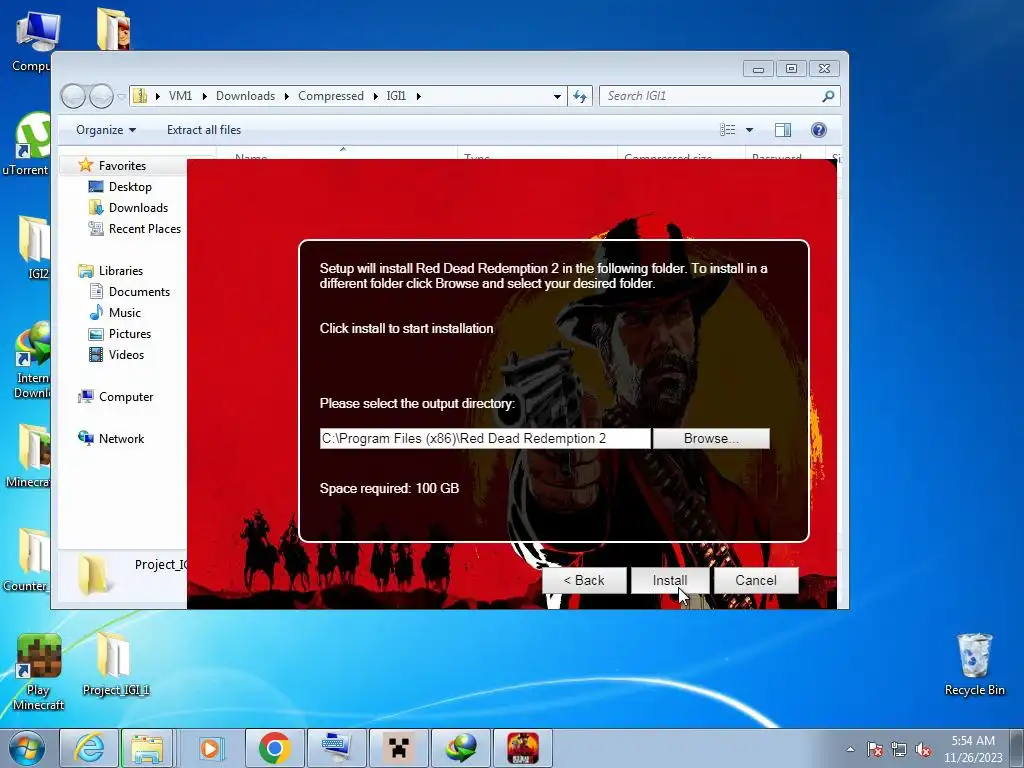1024x768 pixels.
Task: Open the recent pages dropdown arrow
Action: pyautogui.click(x=121, y=97)
